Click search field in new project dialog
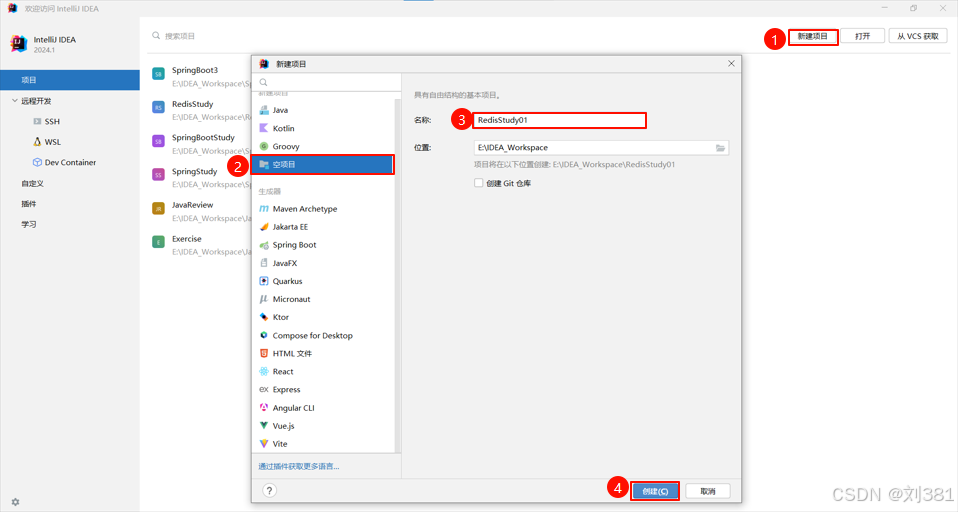 [326, 82]
